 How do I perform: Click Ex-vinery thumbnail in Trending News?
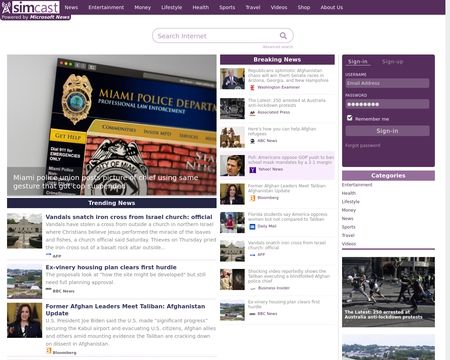[24, 281]
